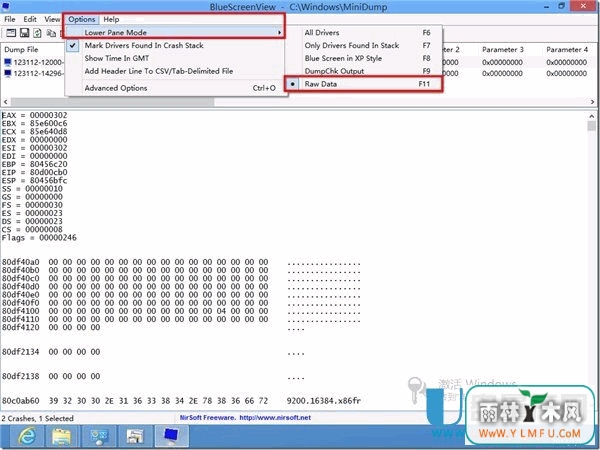Viewport: 600px width, 450px height.
Task: Click the lower pane vertical scrollbar thumb
Action: point(592,126)
